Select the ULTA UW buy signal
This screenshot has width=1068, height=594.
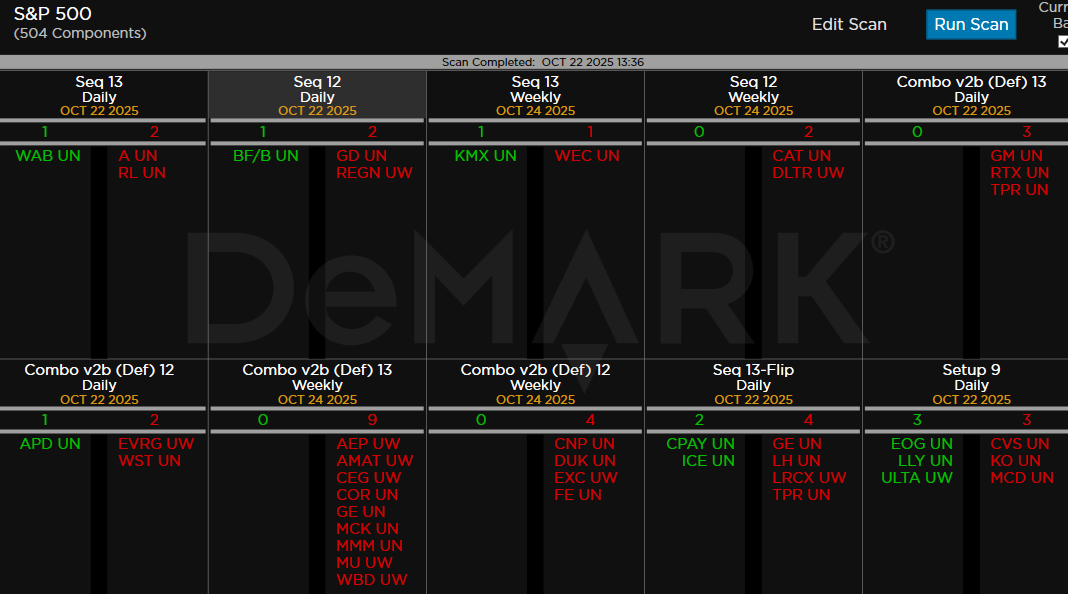916,478
